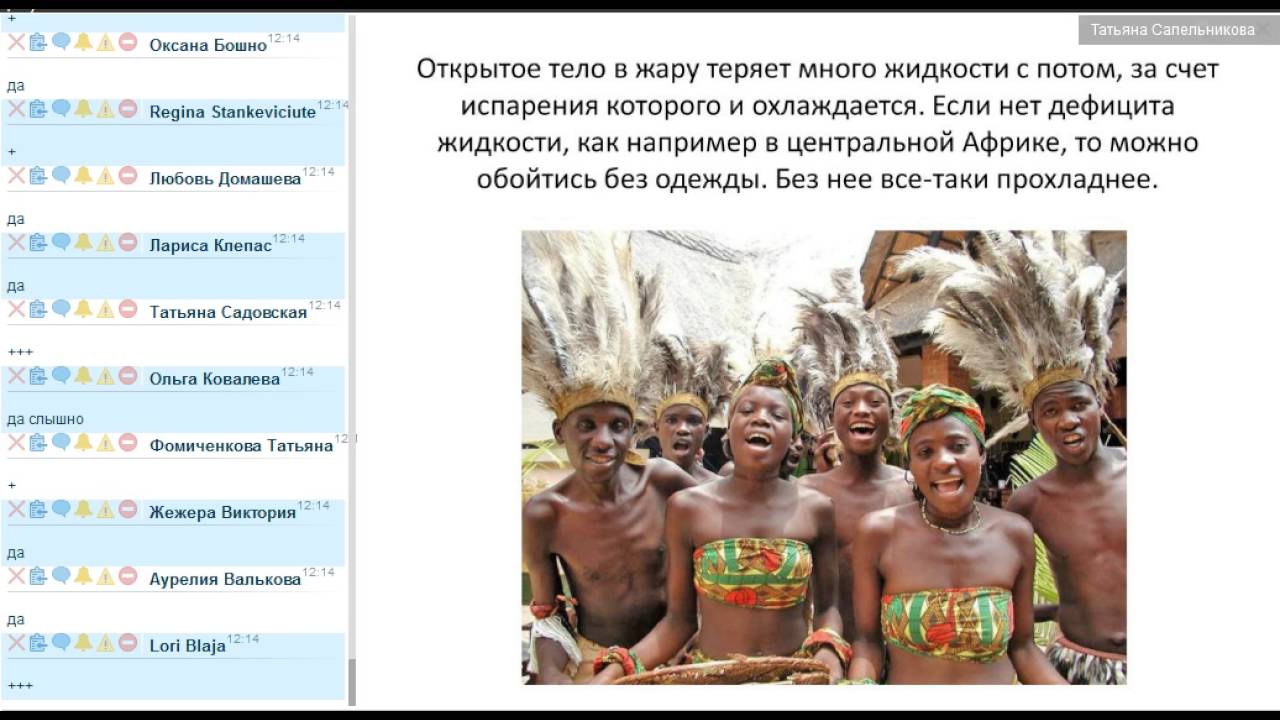Click warning triangle beside Татьяна Садовская

[x=105, y=309]
